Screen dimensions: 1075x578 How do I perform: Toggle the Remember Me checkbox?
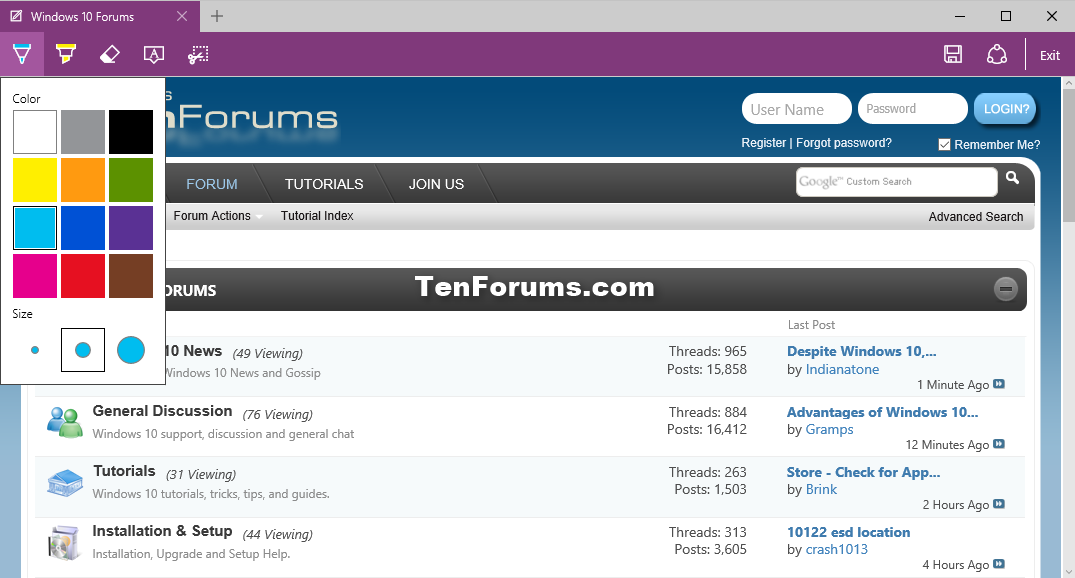click(x=944, y=145)
